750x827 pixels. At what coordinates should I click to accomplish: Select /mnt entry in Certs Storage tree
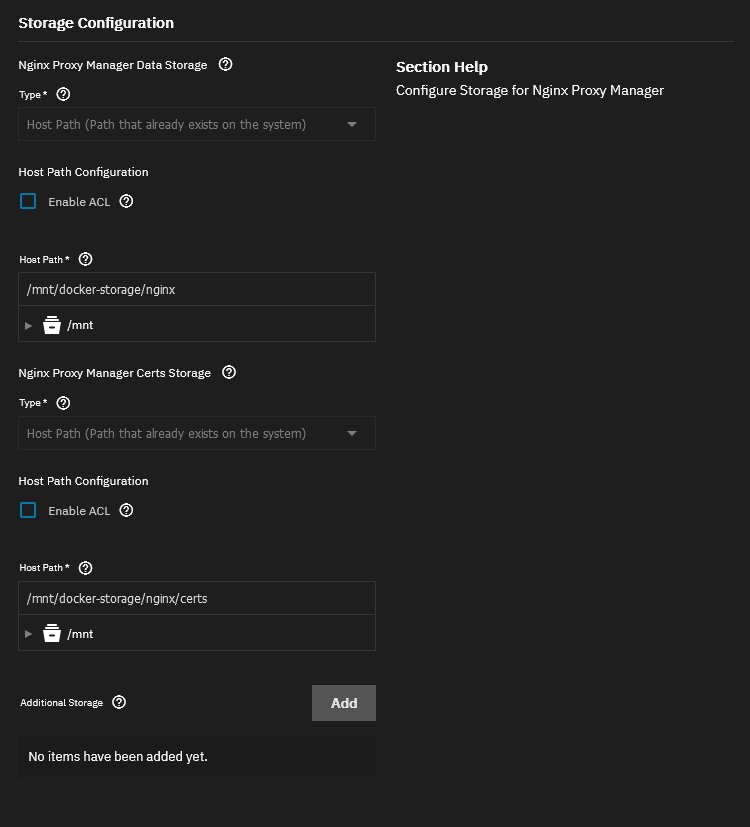click(79, 634)
